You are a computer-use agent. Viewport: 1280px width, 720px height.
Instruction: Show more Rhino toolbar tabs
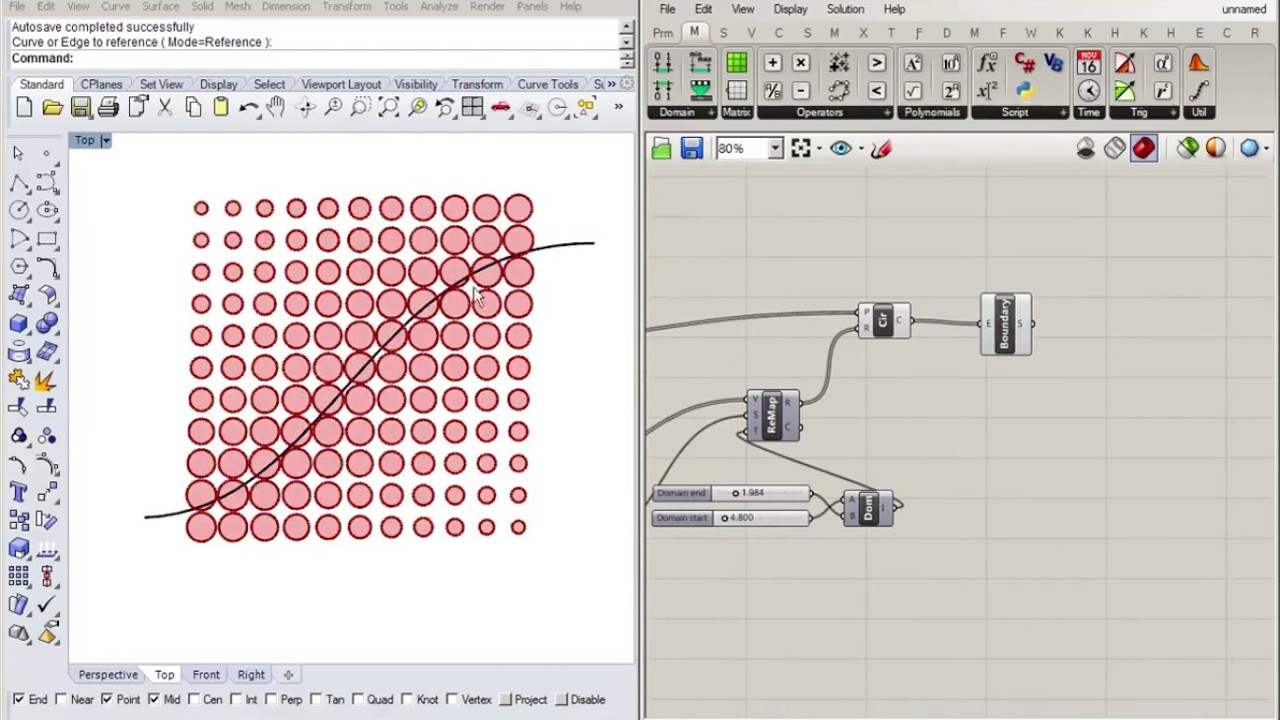pyautogui.click(x=612, y=84)
